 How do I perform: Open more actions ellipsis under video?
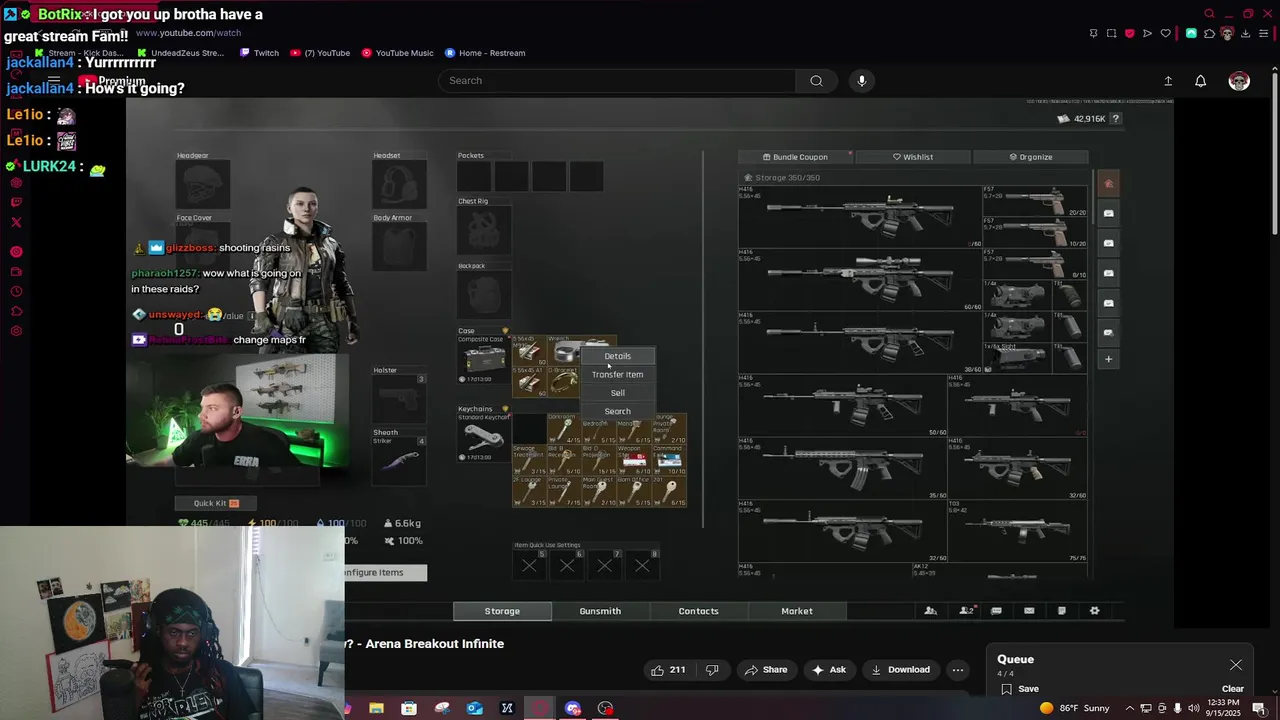[958, 670]
